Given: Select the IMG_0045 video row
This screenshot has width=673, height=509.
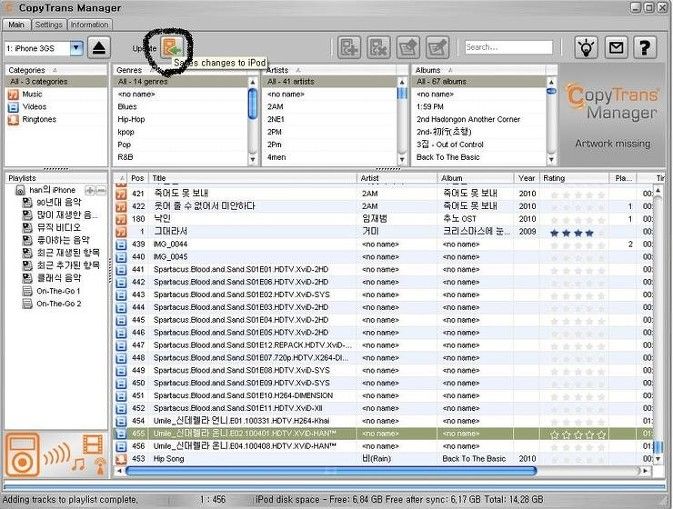Looking at the screenshot, I should tap(382, 257).
